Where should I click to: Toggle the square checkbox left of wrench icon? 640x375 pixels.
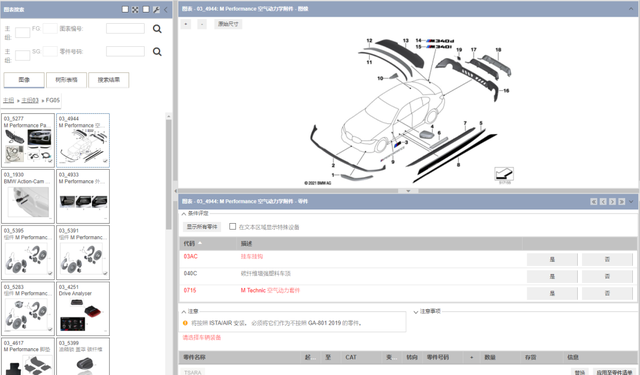click(146, 9)
